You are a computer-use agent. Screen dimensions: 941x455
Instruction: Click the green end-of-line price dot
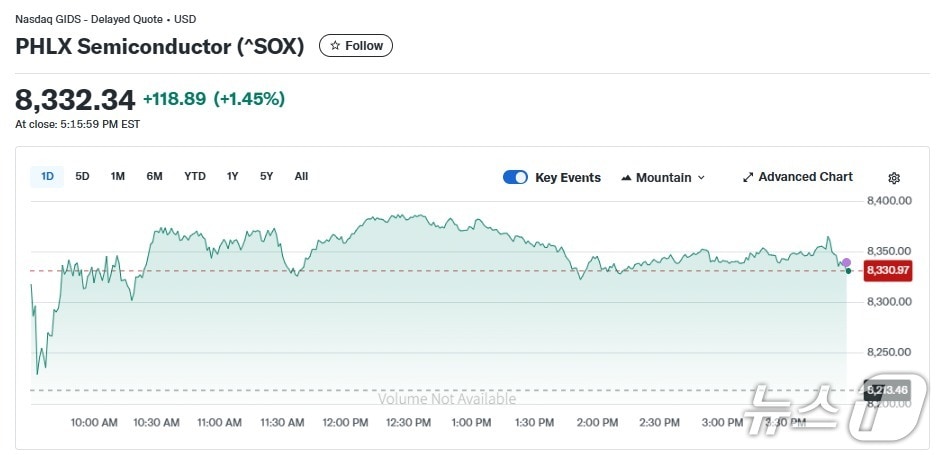[x=848, y=271]
